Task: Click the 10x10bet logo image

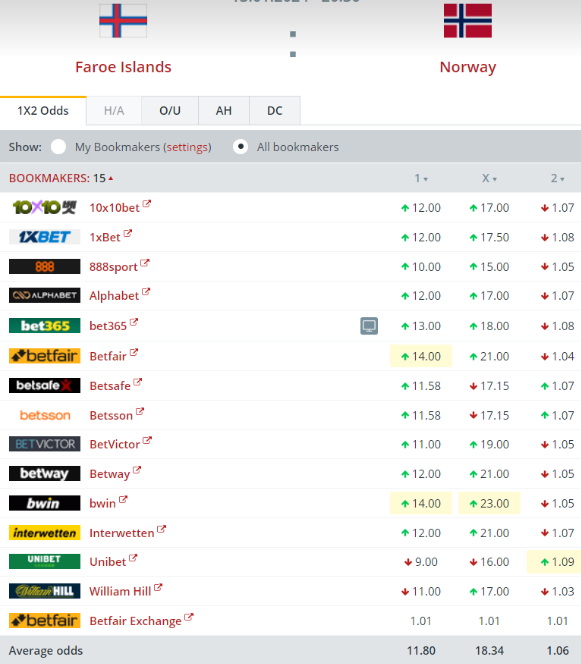Action: (x=44, y=208)
